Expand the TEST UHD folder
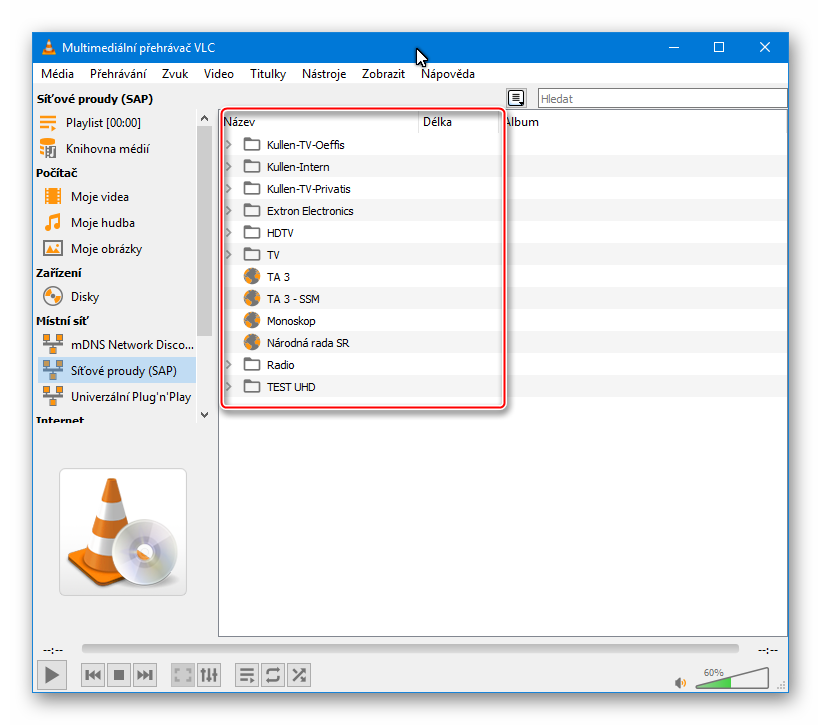 (x=228, y=387)
